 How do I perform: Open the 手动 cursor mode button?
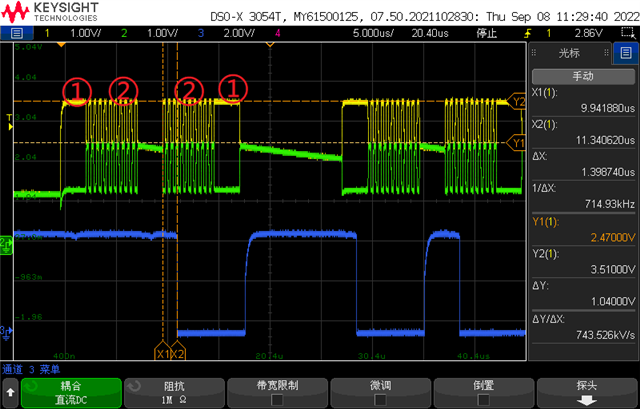click(x=583, y=76)
